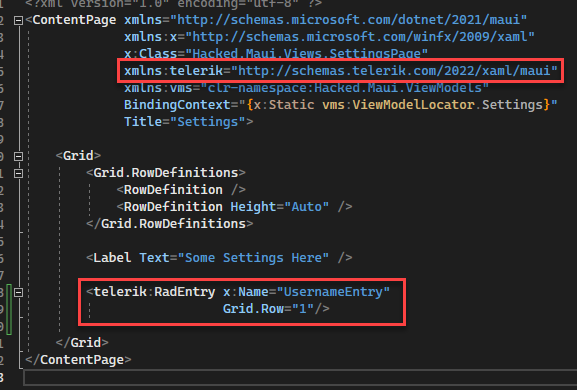Click the RadEntry tag name
Image resolution: width=577 pixels, height=390 pixels.
click(184, 292)
